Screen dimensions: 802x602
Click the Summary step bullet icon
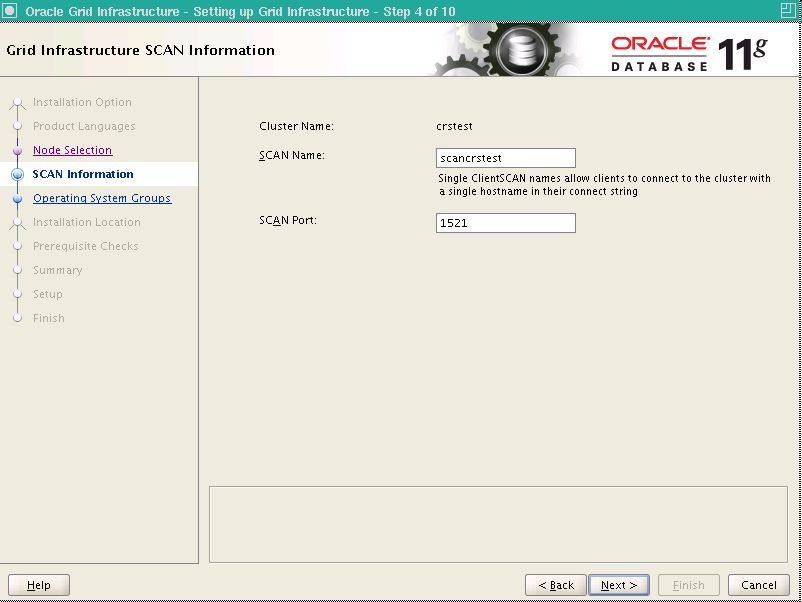pos(17,271)
